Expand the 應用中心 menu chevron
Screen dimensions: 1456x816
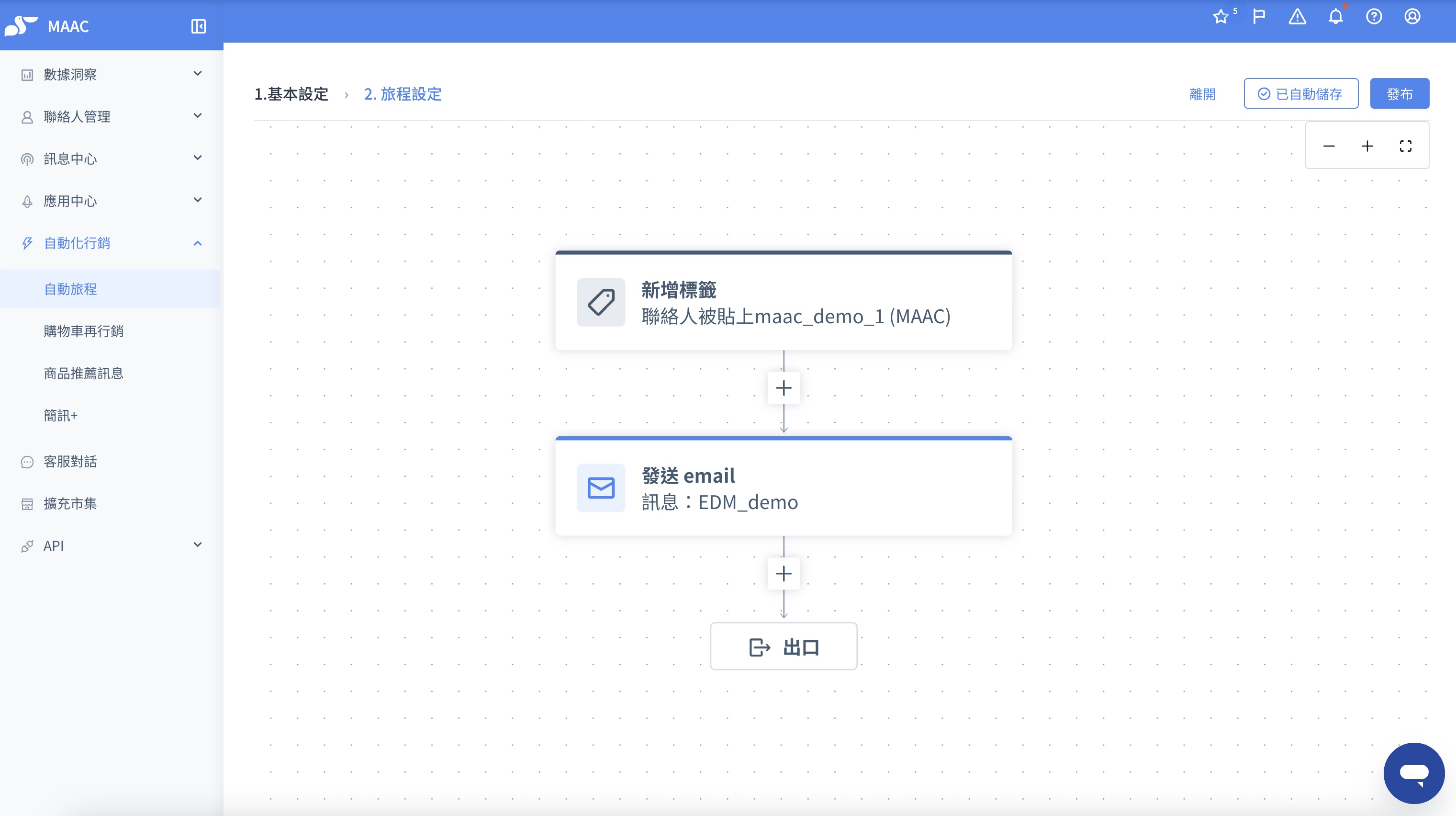(197, 200)
